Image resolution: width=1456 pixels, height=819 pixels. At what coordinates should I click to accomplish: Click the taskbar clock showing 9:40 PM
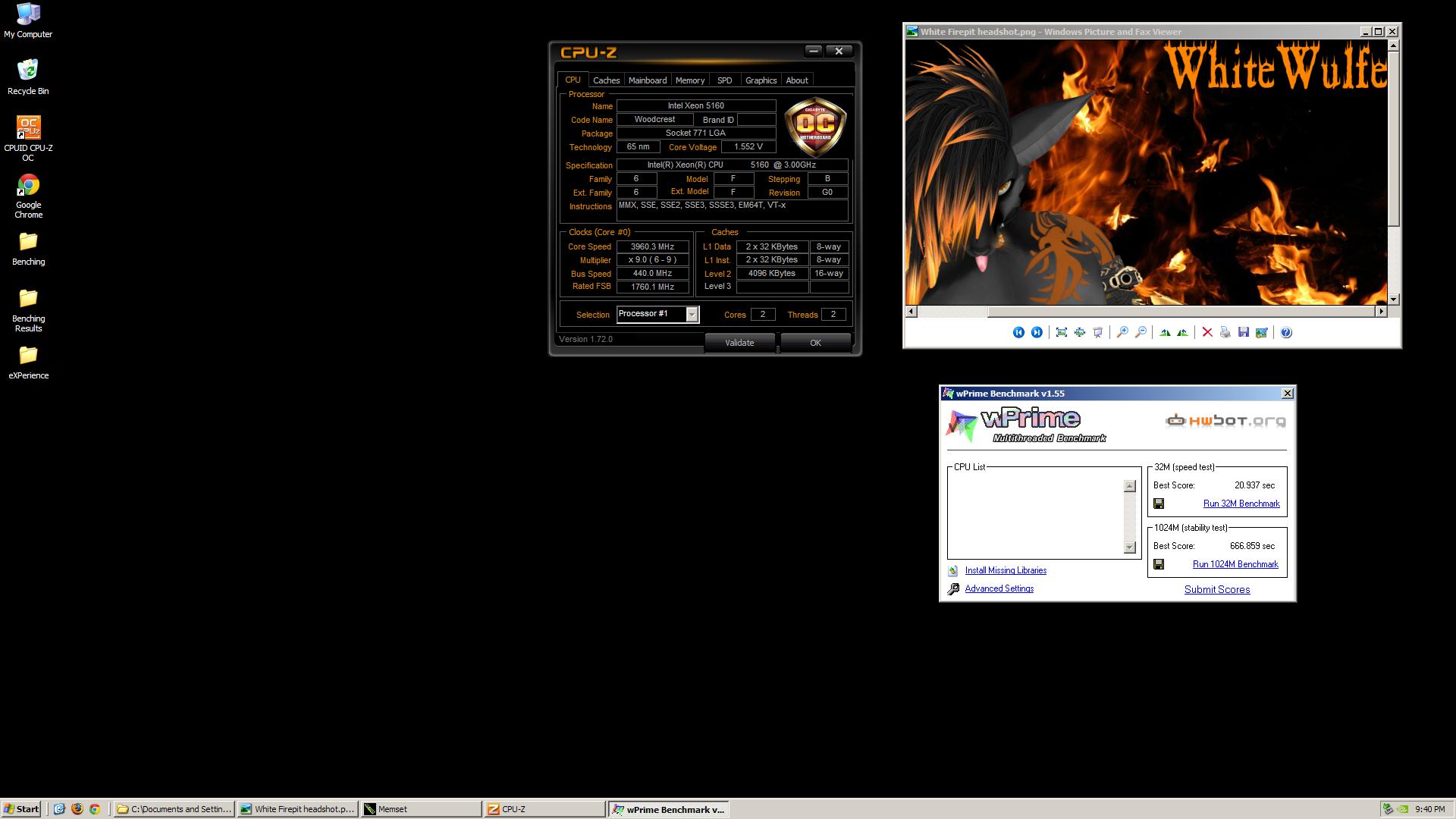[x=1429, y=809]
